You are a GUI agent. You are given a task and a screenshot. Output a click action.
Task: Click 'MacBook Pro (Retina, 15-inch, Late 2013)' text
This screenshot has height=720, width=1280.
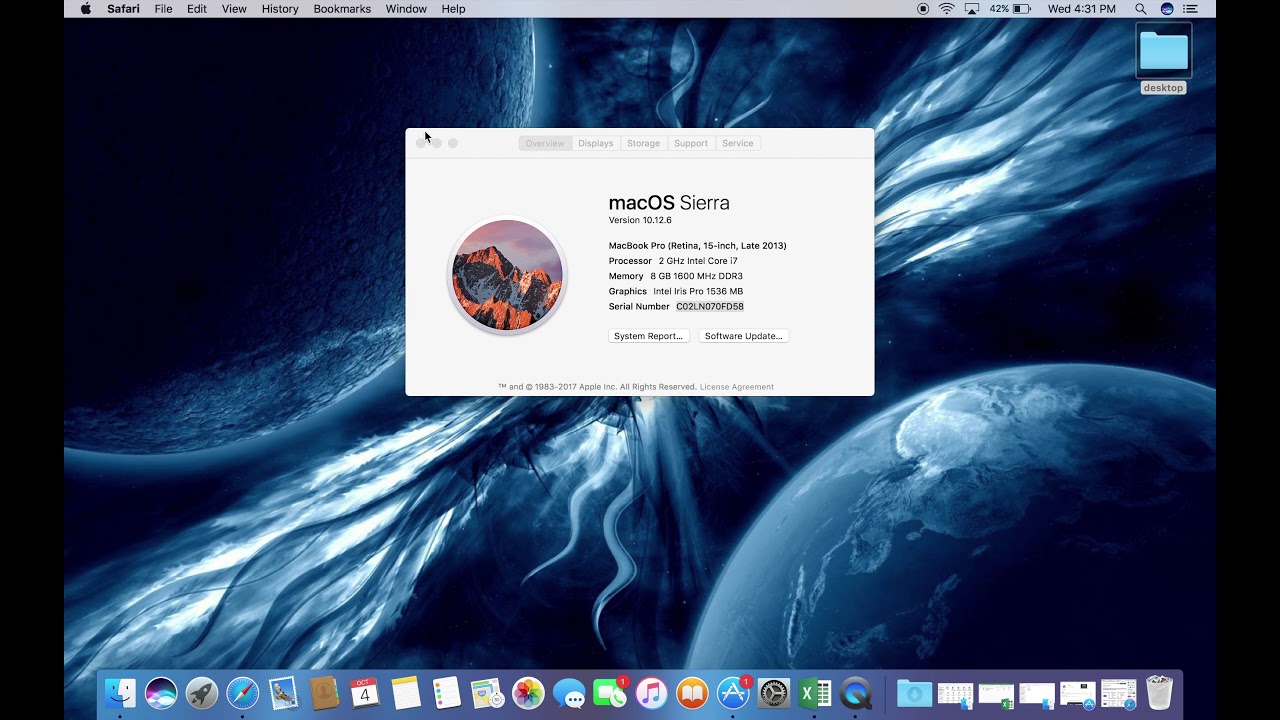[x=698, y=246]
